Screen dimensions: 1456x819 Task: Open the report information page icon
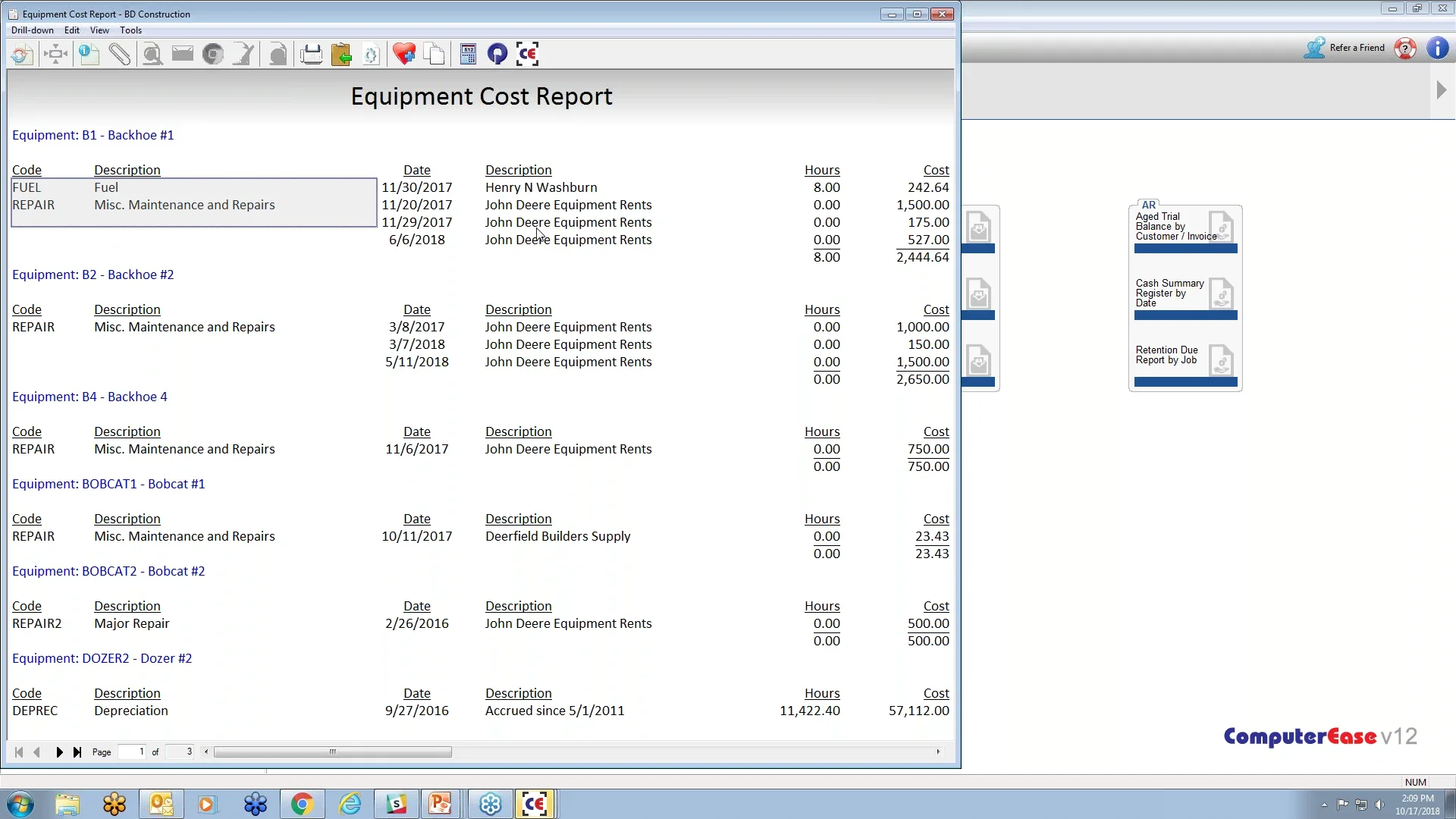[89, 53]
